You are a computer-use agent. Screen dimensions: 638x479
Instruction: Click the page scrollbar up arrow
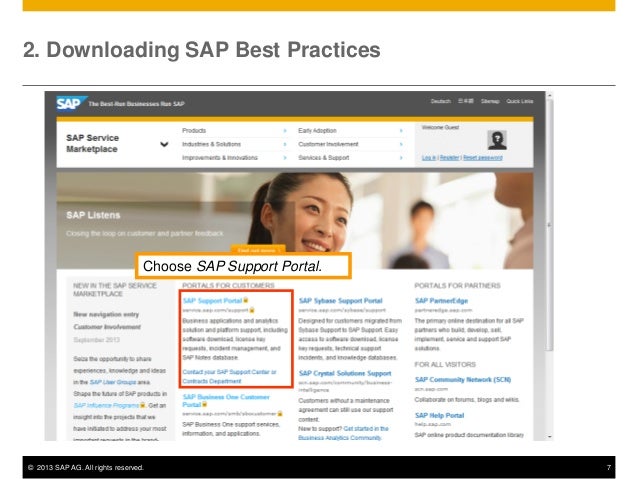pyautogui.click(x=550, y=96)
